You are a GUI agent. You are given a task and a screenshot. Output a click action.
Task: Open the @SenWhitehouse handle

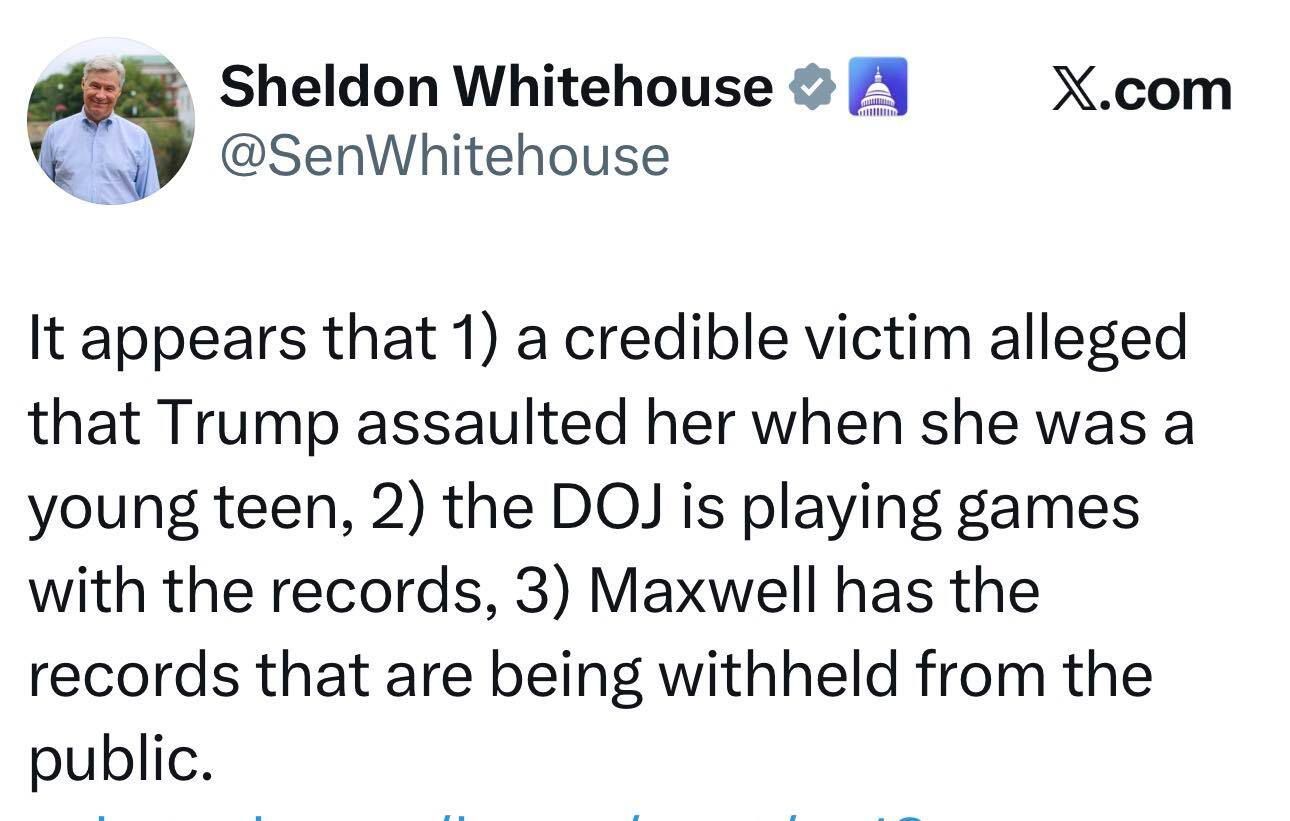tap(444, 157)
